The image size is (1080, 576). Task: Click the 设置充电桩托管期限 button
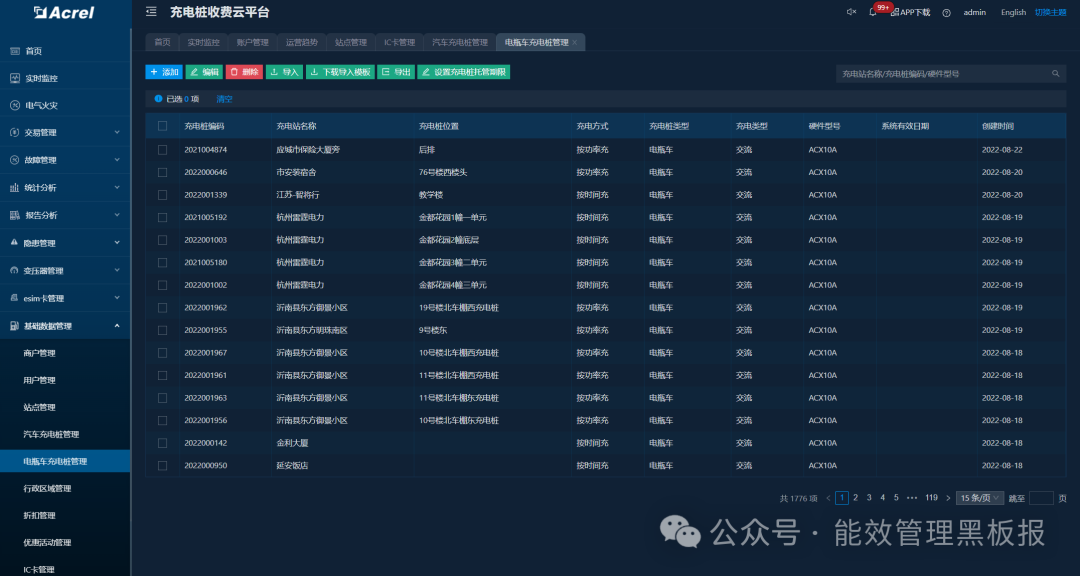(464, 72)
